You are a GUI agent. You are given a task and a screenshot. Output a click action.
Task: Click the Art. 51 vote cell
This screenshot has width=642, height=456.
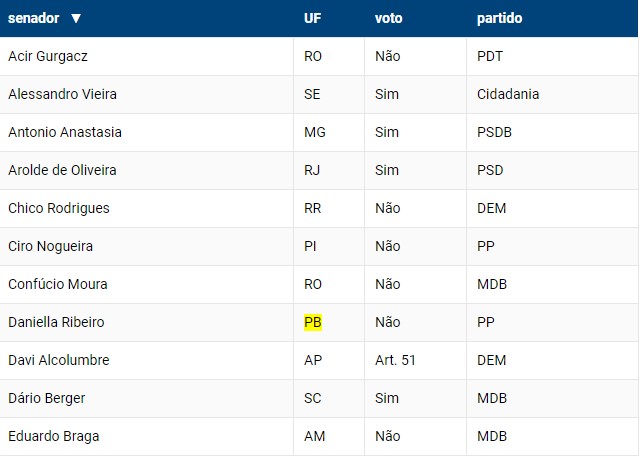coord(395,360)
